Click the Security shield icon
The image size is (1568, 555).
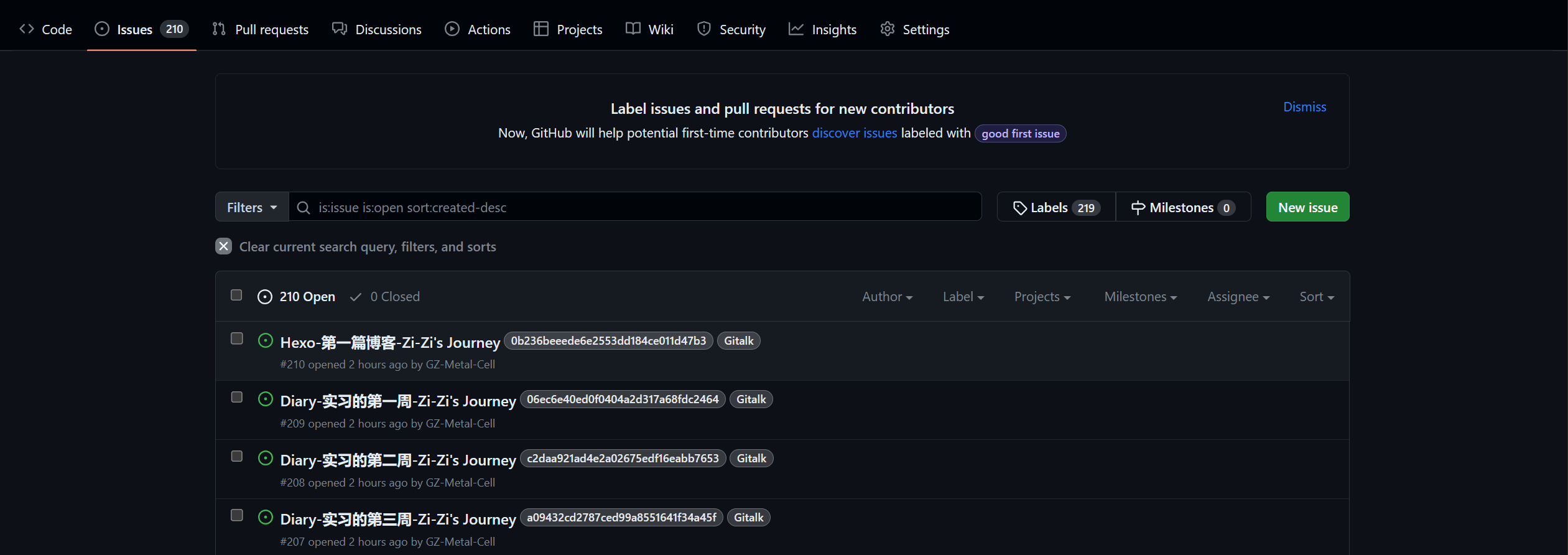(704, 29)
